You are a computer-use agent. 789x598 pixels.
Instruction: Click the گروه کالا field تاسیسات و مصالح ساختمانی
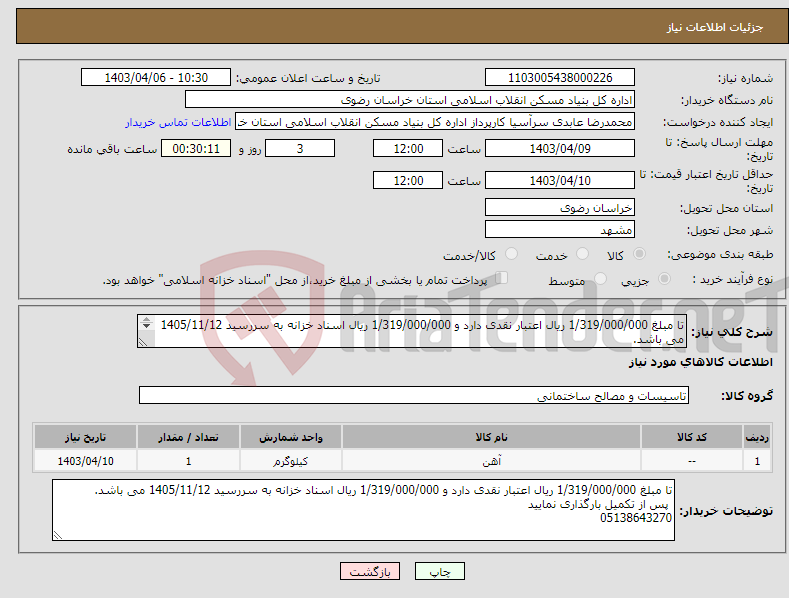(414, 396)
